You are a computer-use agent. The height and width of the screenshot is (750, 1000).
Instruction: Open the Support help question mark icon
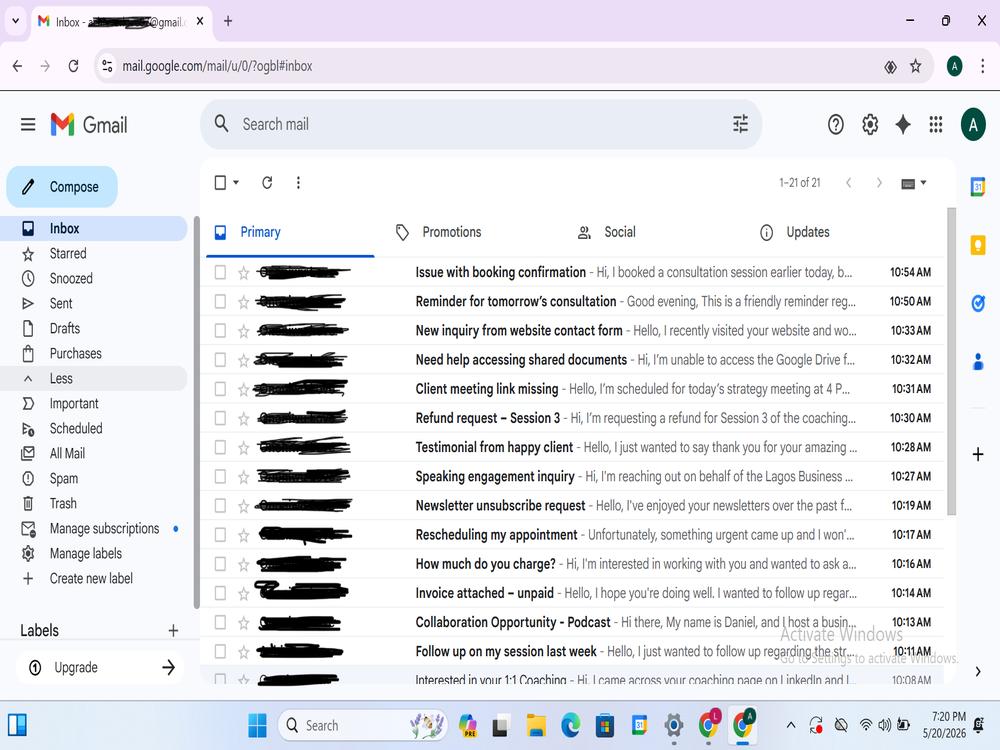[835, 124]
